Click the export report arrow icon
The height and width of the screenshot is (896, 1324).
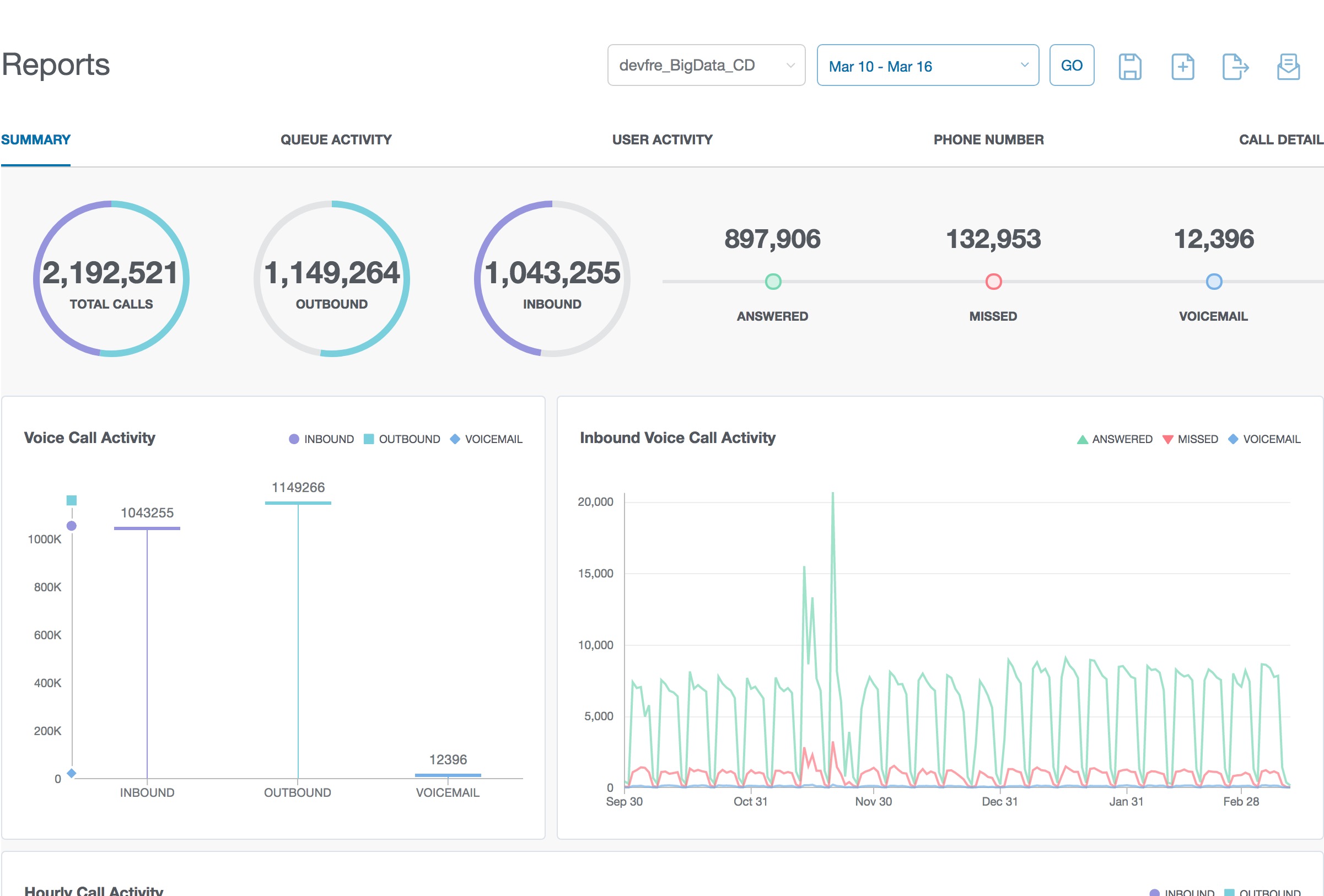(1235, 67)
